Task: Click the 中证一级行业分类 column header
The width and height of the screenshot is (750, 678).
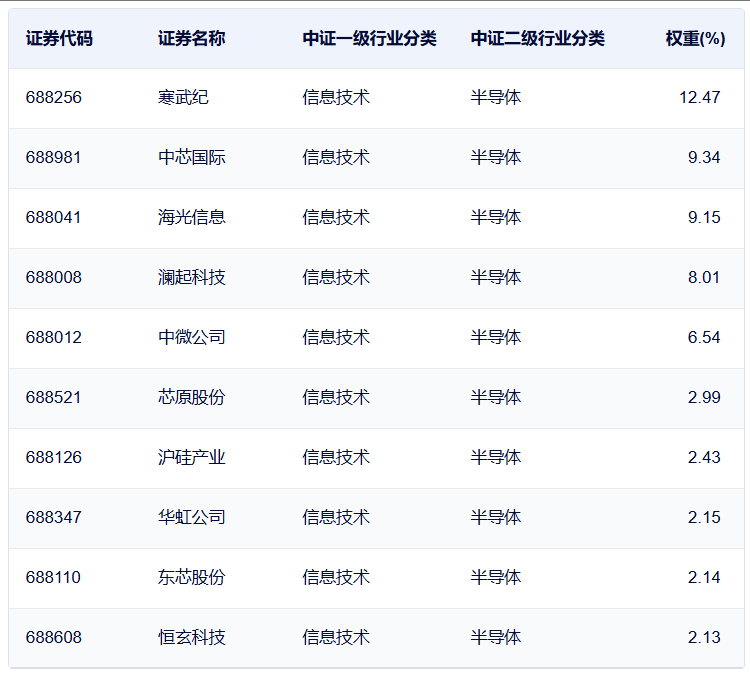Action: tap(369, 39)
